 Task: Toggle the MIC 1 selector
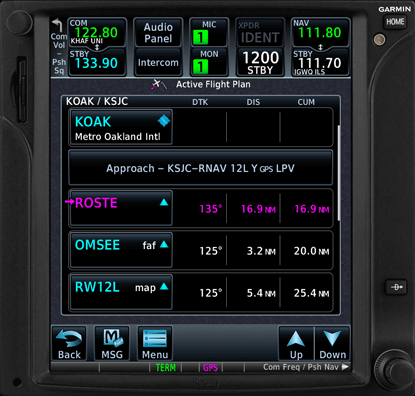209,32
